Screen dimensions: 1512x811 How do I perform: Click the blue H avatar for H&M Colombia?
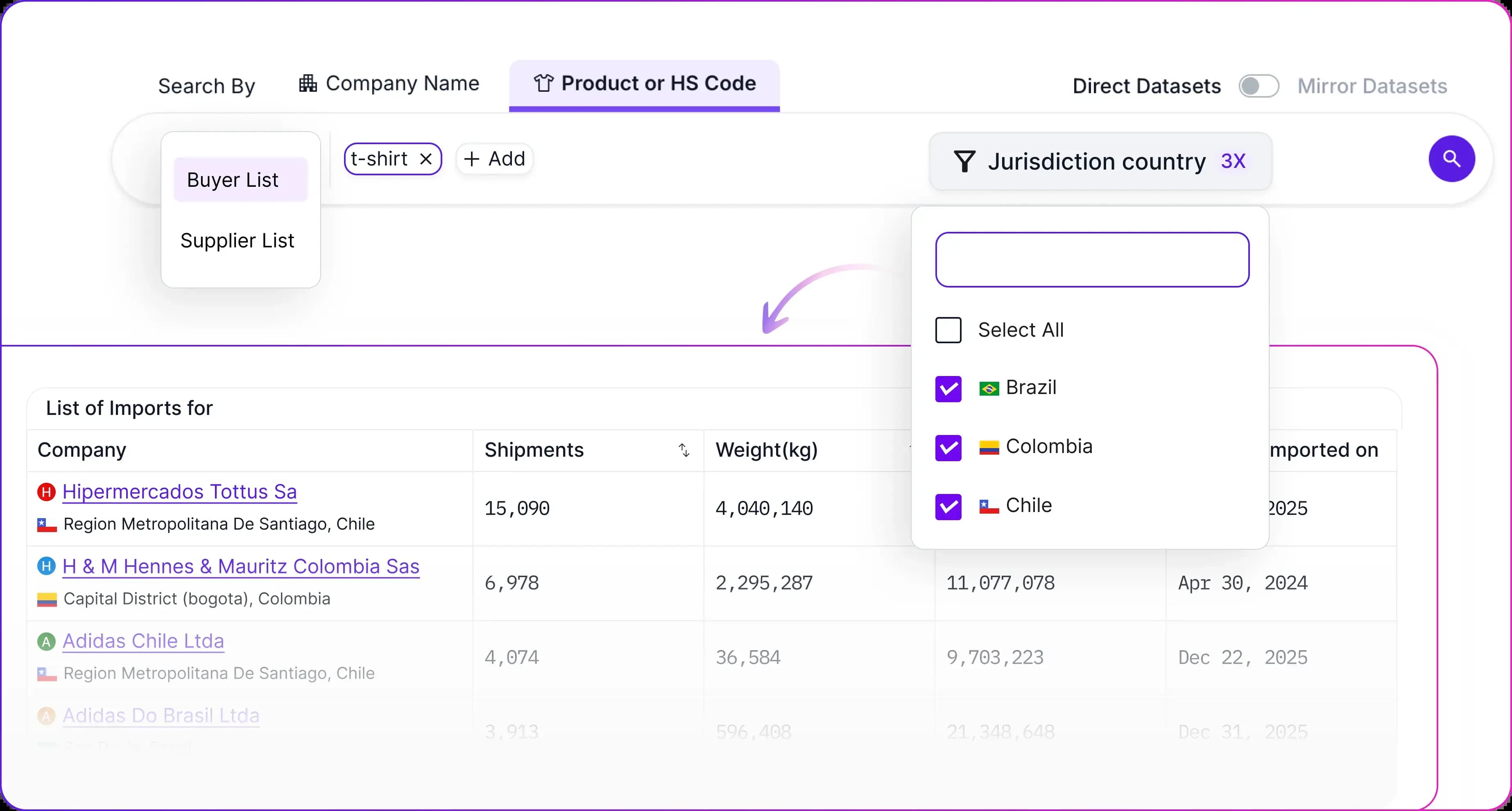pos(46,566)
